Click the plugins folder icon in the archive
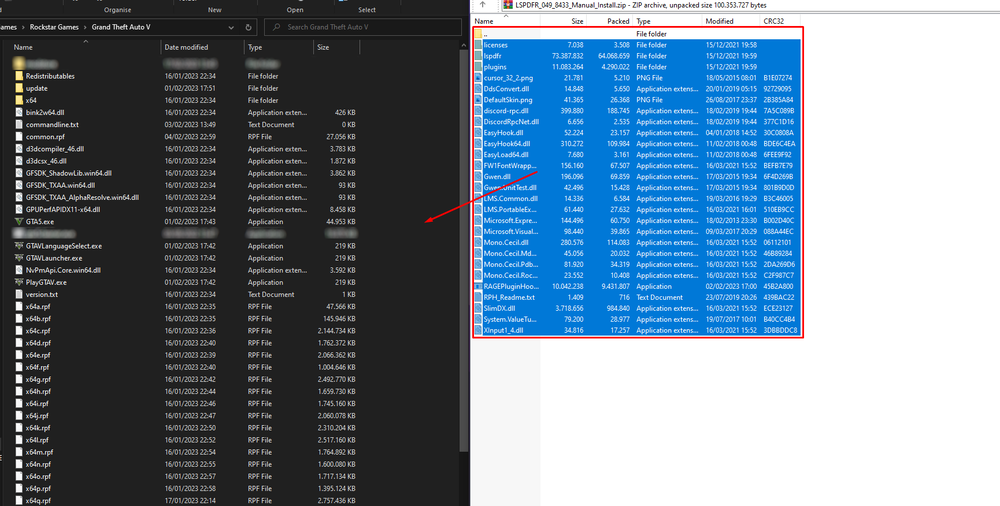Image resolution: width=1000 pixels, height=506 pixels. [x=478, y=67]
